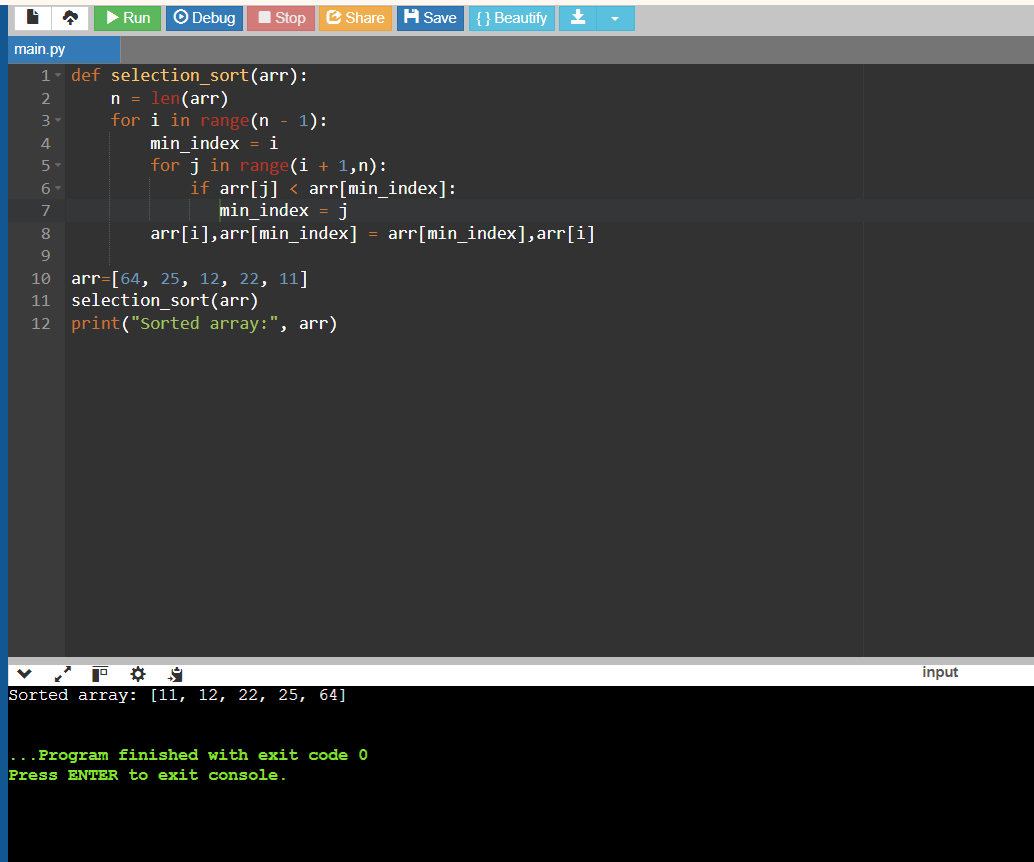Click line number 10 in the gutter
Image resolution: width=1034 pixels, height=862 pixels.
tap(40, 278)
